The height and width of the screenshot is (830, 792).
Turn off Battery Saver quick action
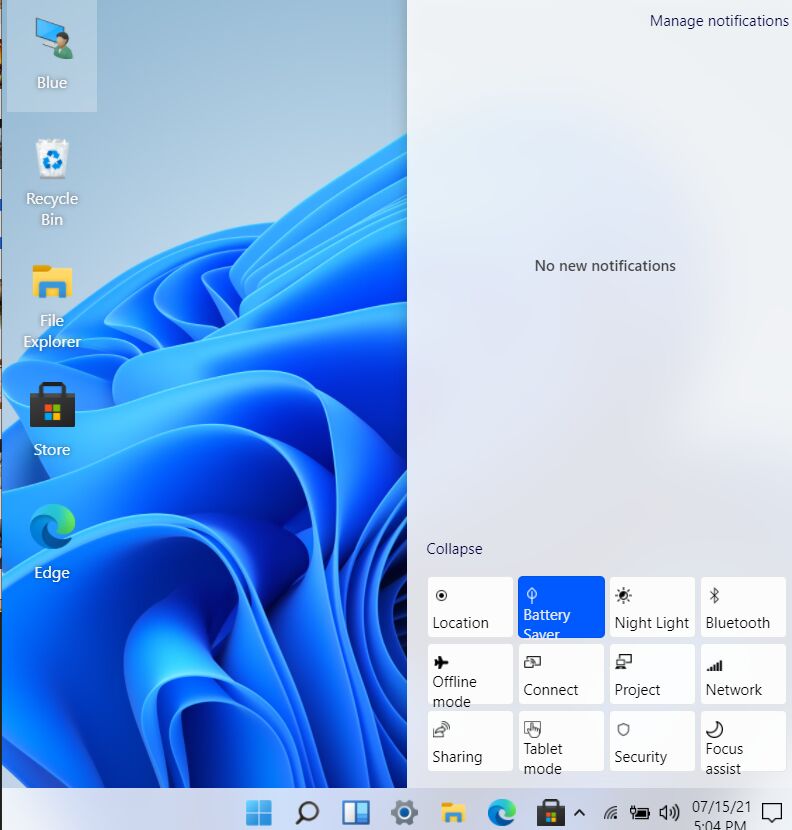point(561,607)
